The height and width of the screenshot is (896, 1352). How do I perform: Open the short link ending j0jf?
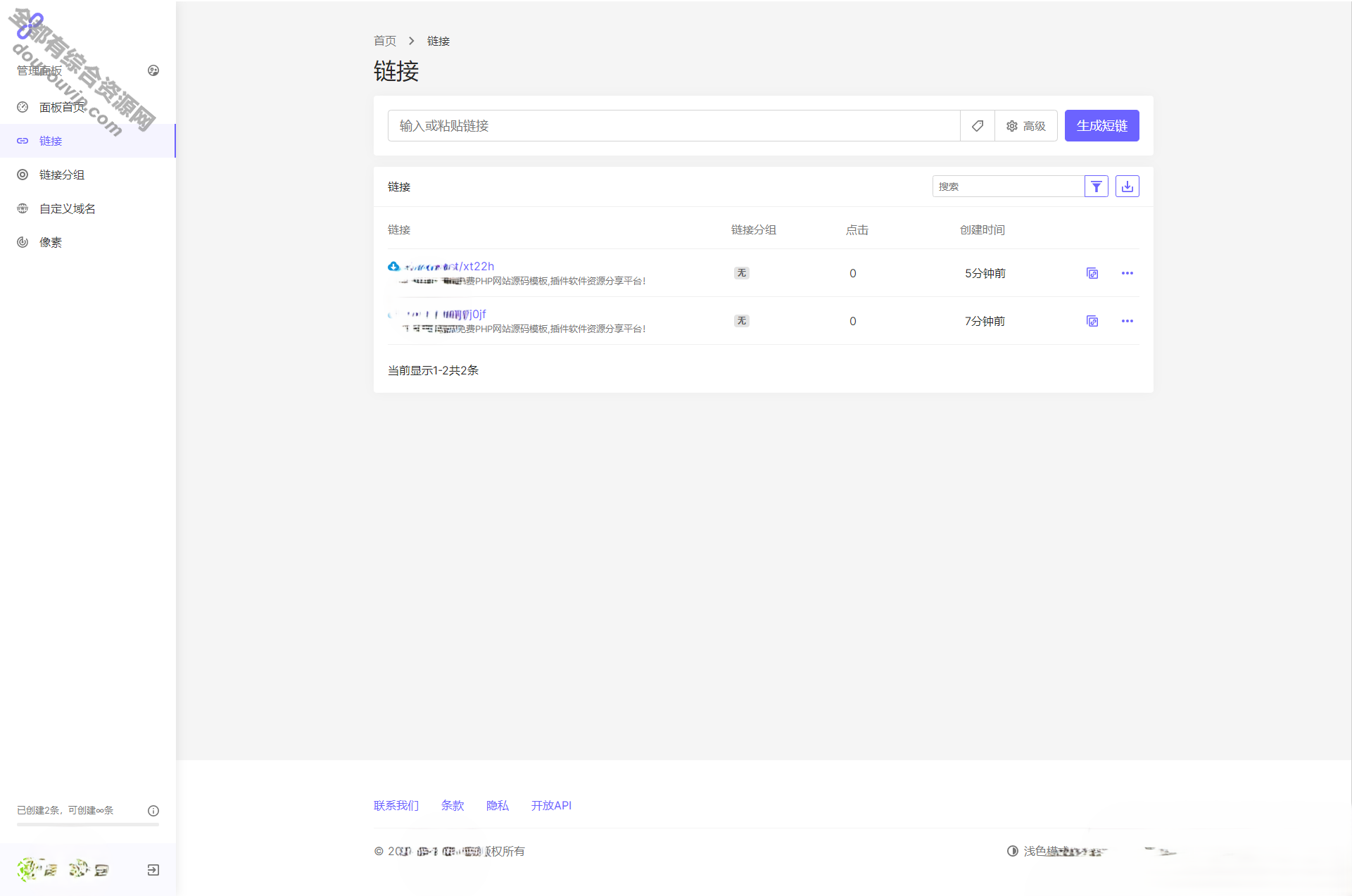(445, 314)
